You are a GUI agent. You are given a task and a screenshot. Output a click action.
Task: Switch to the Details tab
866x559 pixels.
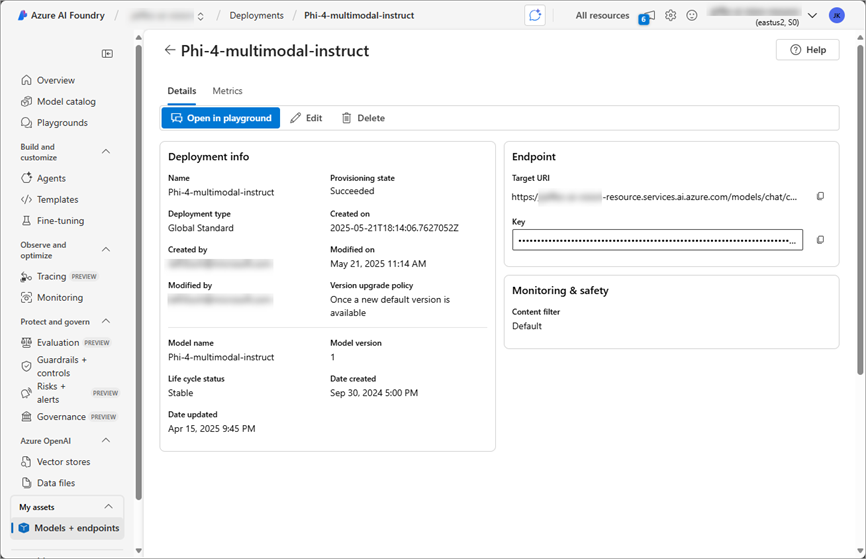click(x=182, y=91)
